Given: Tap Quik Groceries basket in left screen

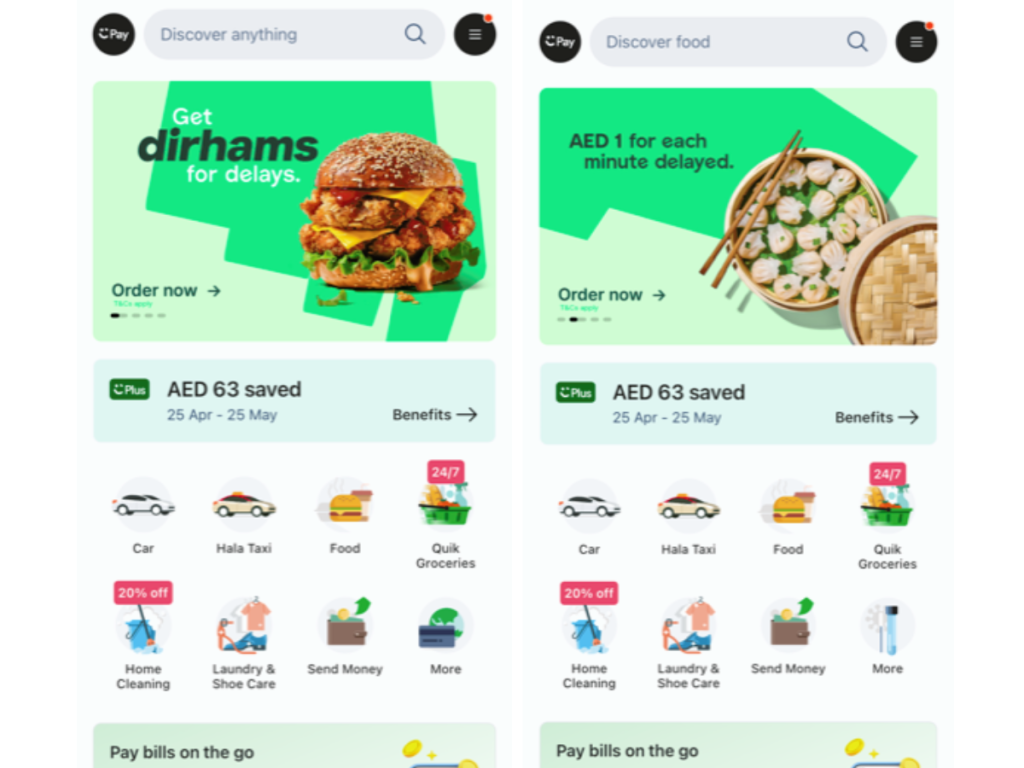Looking at the screenshot, I should coord(445,504).
